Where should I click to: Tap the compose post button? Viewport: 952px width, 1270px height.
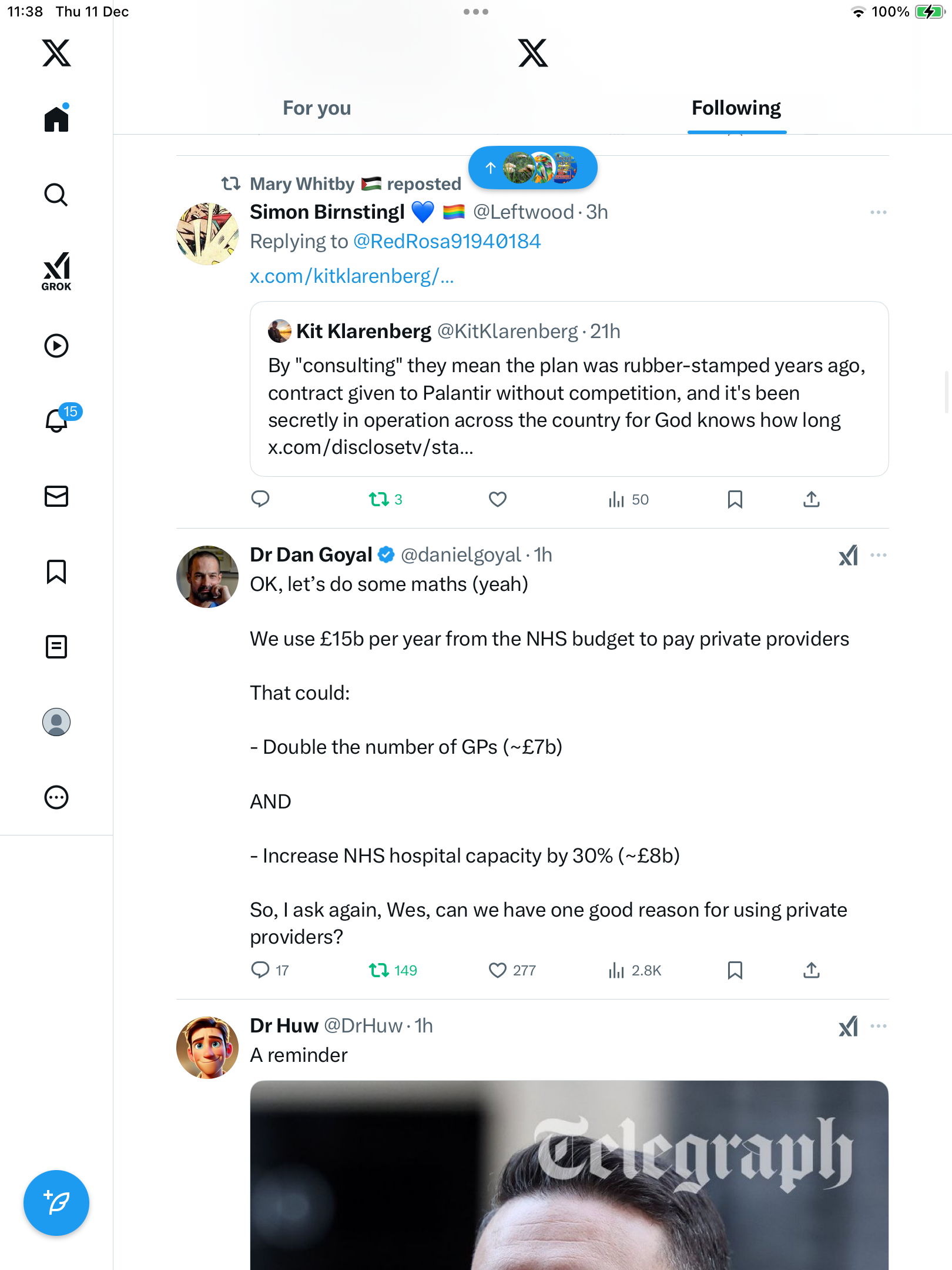(56, 1203)
